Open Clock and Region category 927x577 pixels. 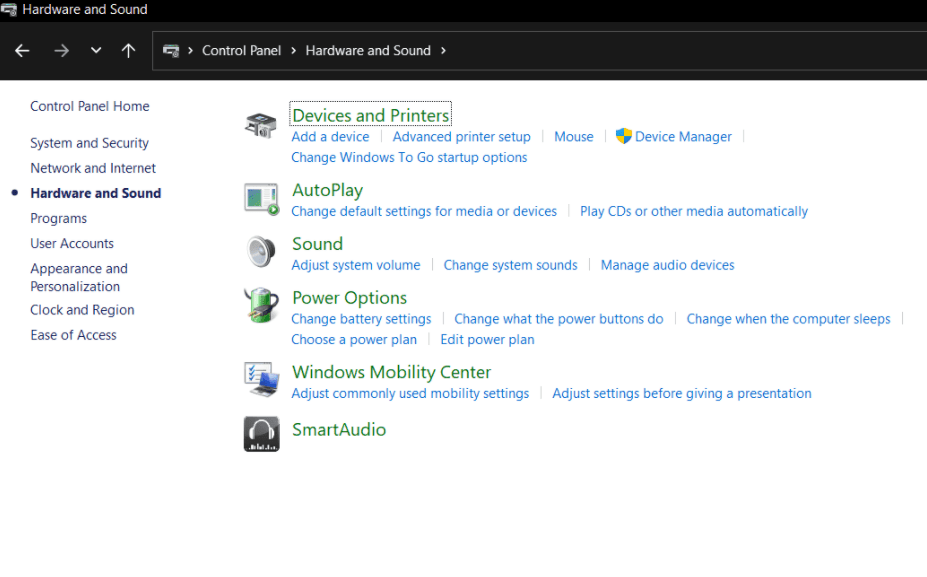(x=82, y=310)
